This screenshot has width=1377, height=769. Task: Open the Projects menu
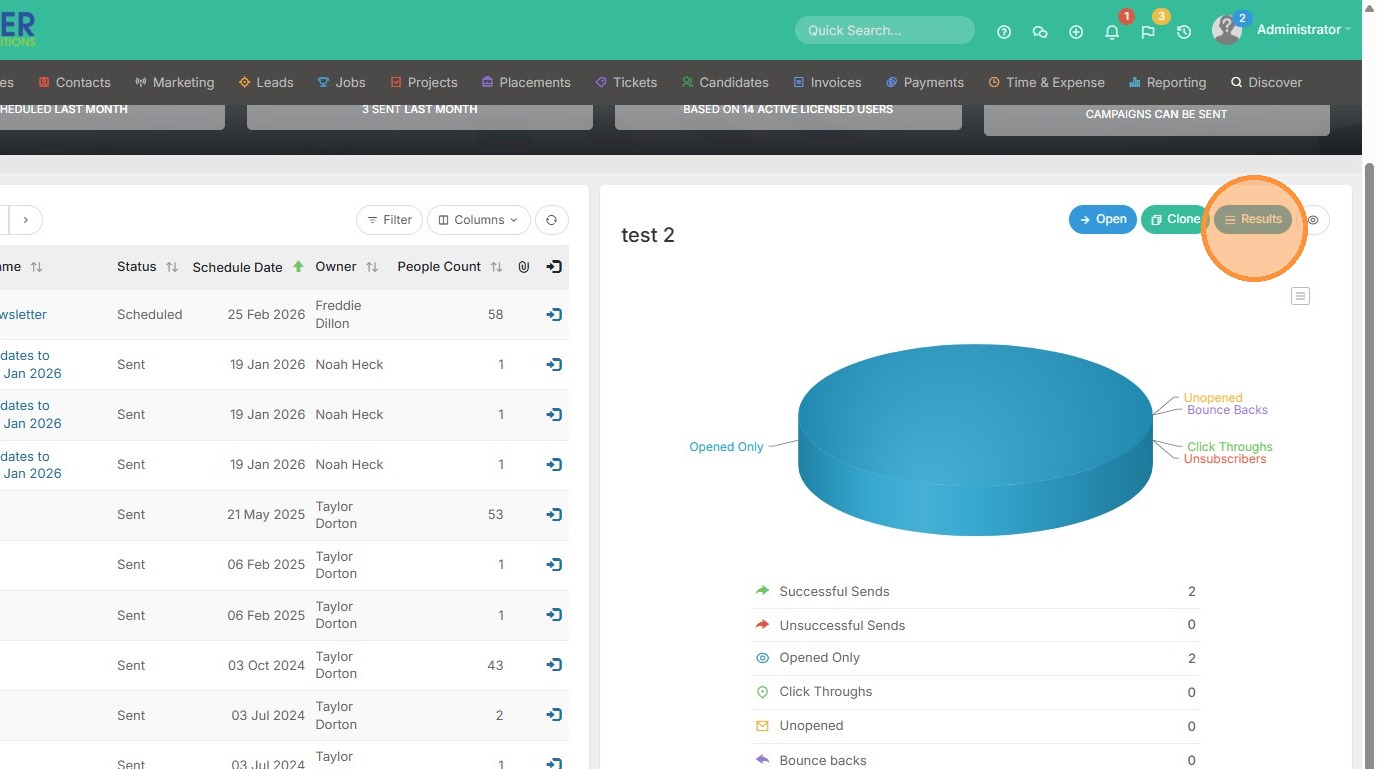click(x=424, y=82)
